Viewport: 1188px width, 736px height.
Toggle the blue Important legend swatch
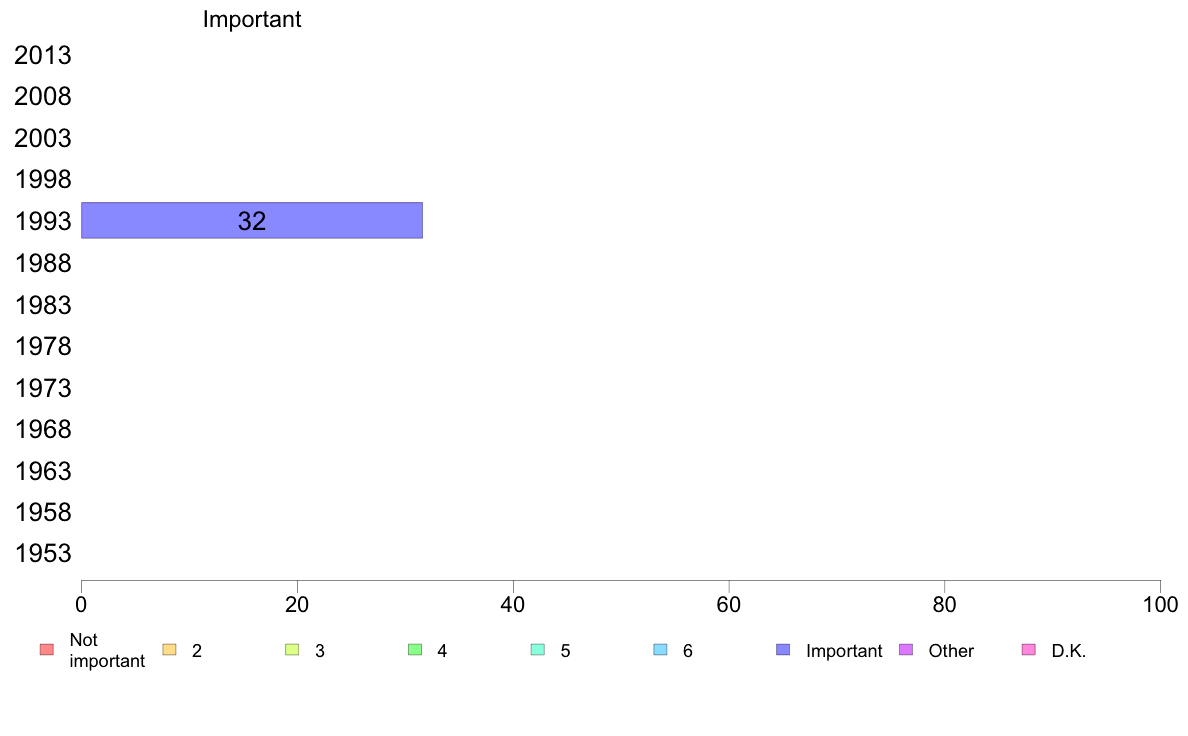click(x=783, y=650)
